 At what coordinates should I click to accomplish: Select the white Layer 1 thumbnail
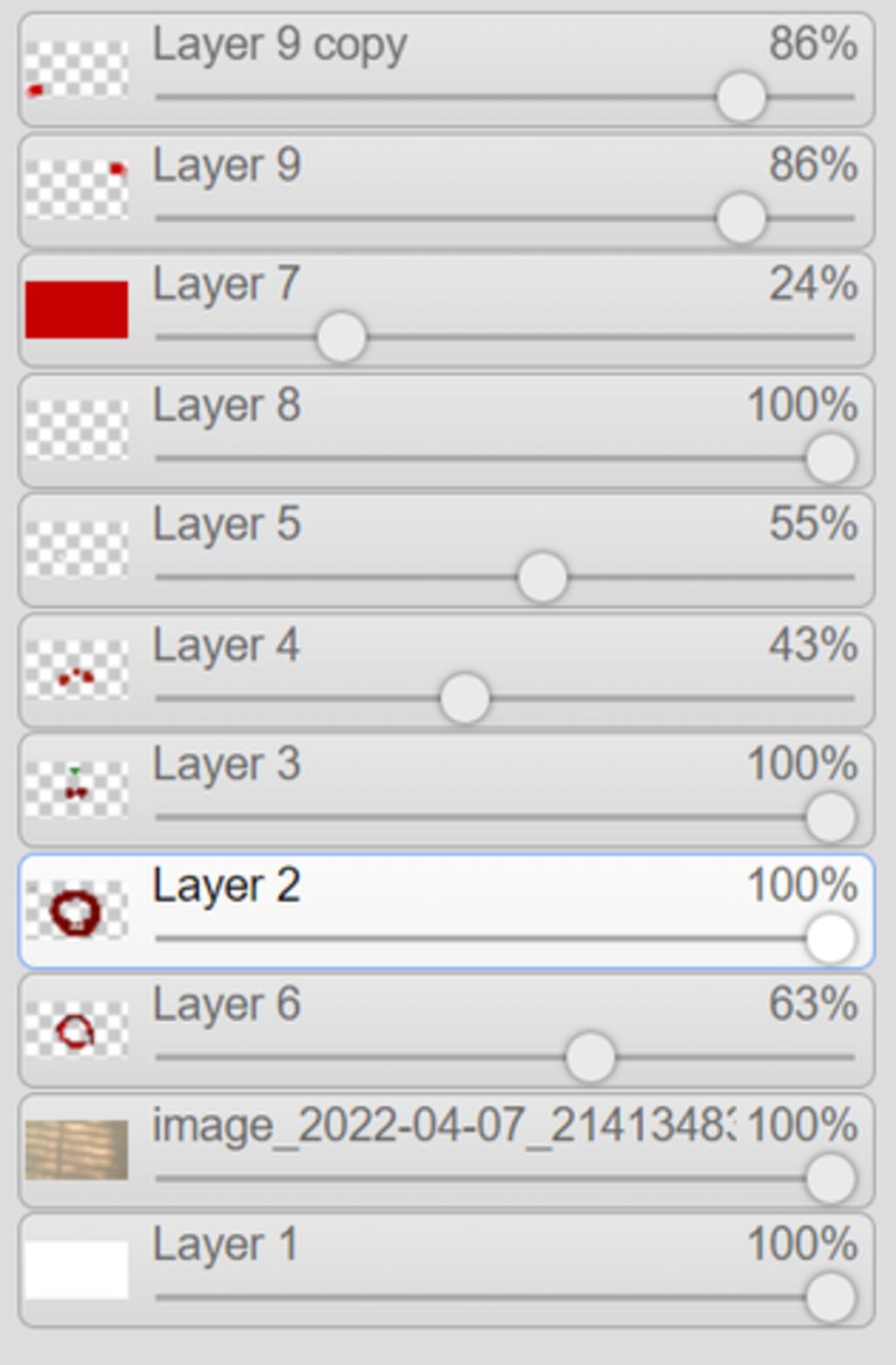77,1270
